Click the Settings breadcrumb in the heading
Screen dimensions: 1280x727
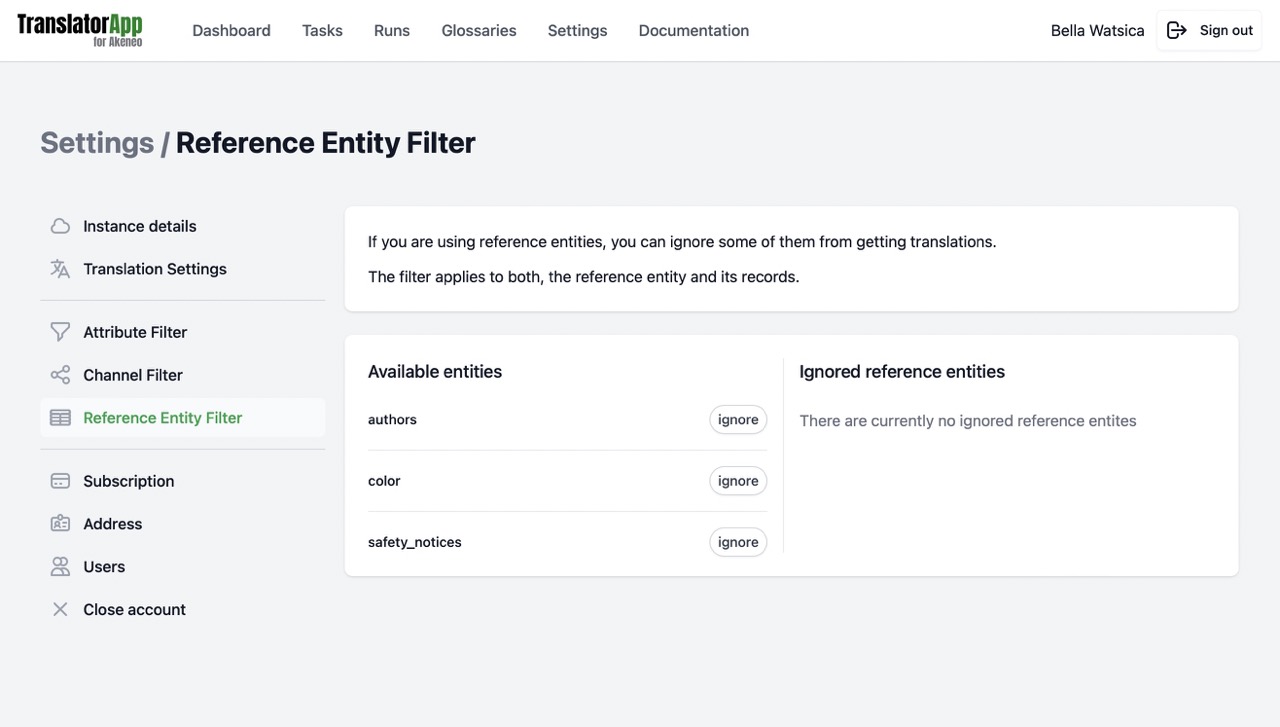coord(97,143)
